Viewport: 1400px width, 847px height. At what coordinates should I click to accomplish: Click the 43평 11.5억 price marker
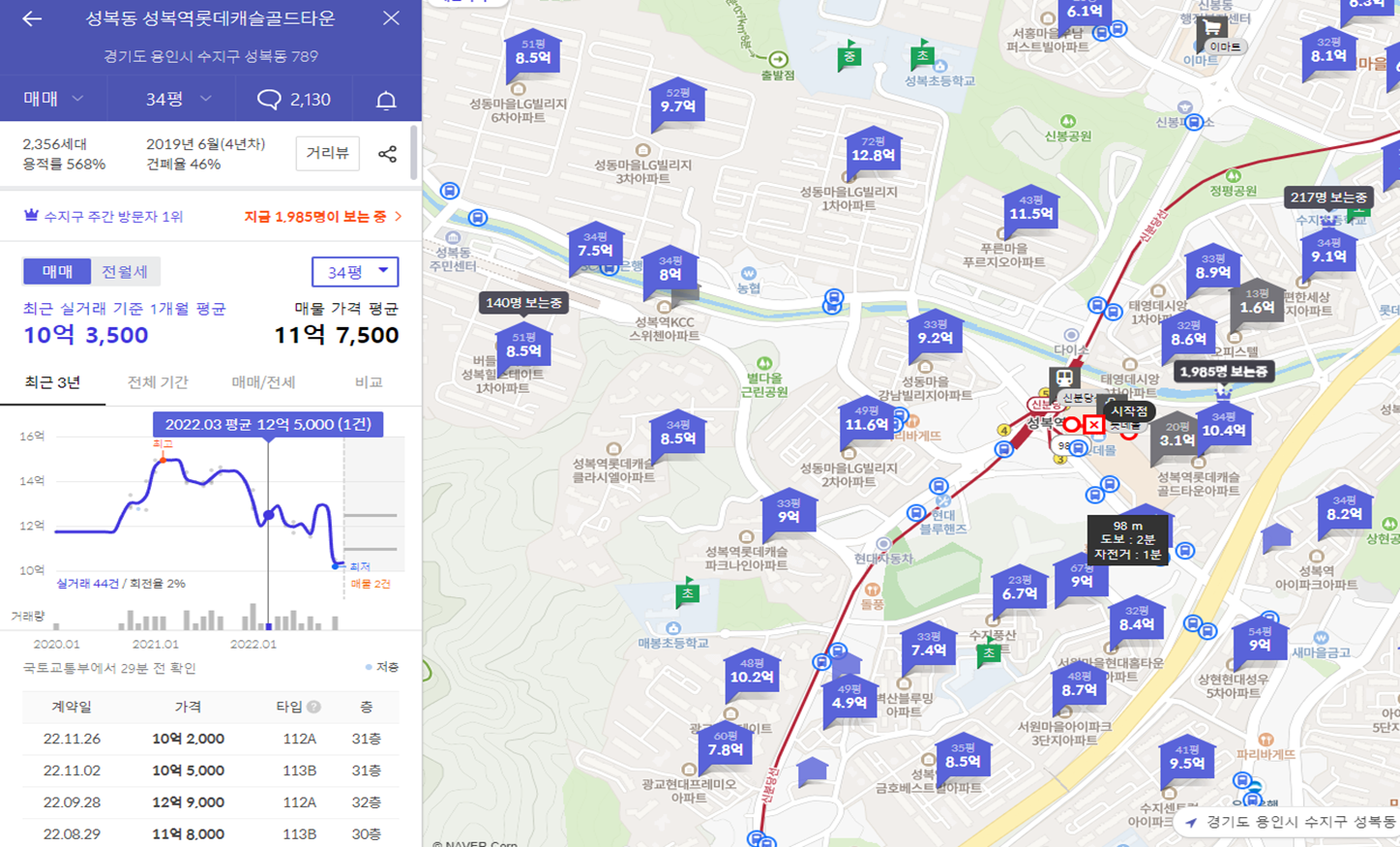1030,212
